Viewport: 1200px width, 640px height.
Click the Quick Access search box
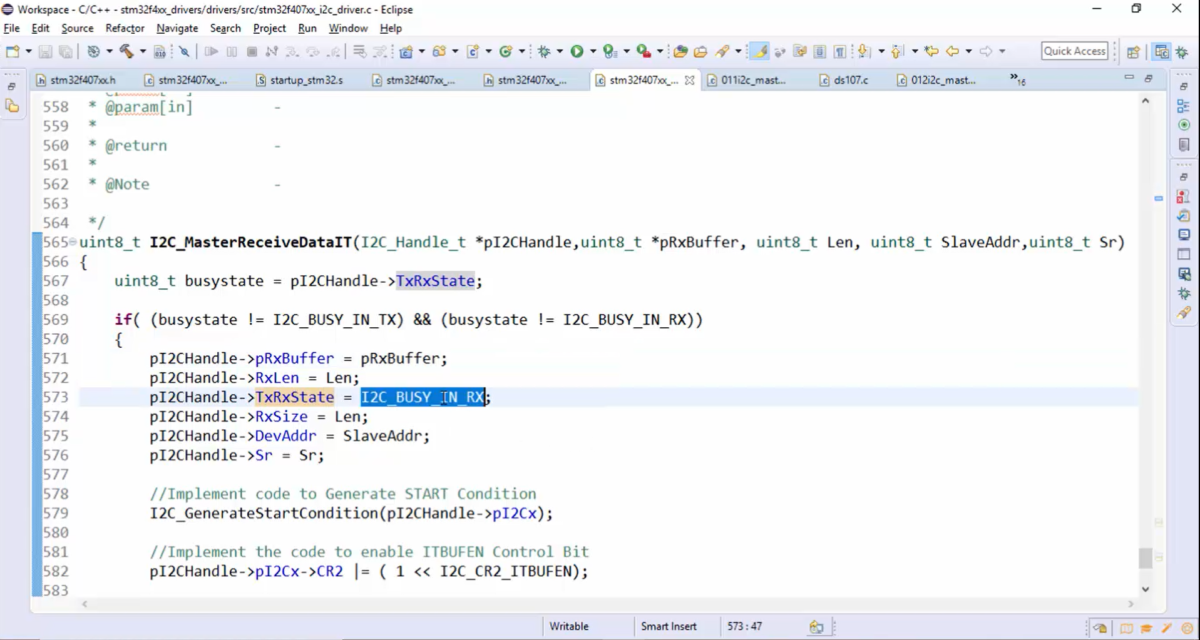(1074, 50)
